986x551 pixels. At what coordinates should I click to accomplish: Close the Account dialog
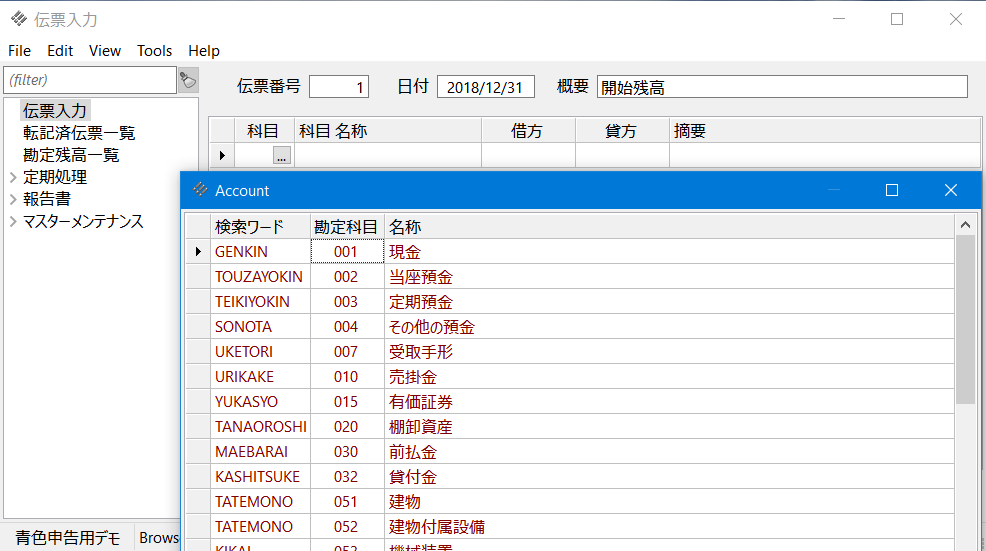tap(950, 190)
